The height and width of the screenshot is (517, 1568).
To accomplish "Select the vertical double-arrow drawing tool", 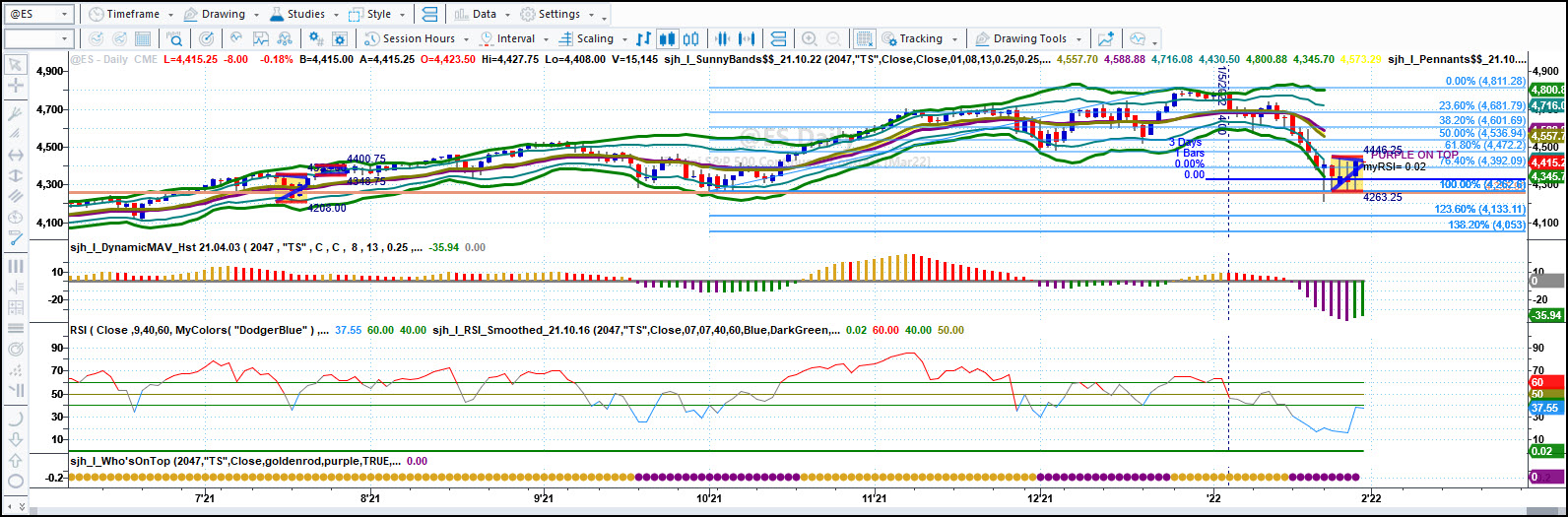I will point(16,175).
